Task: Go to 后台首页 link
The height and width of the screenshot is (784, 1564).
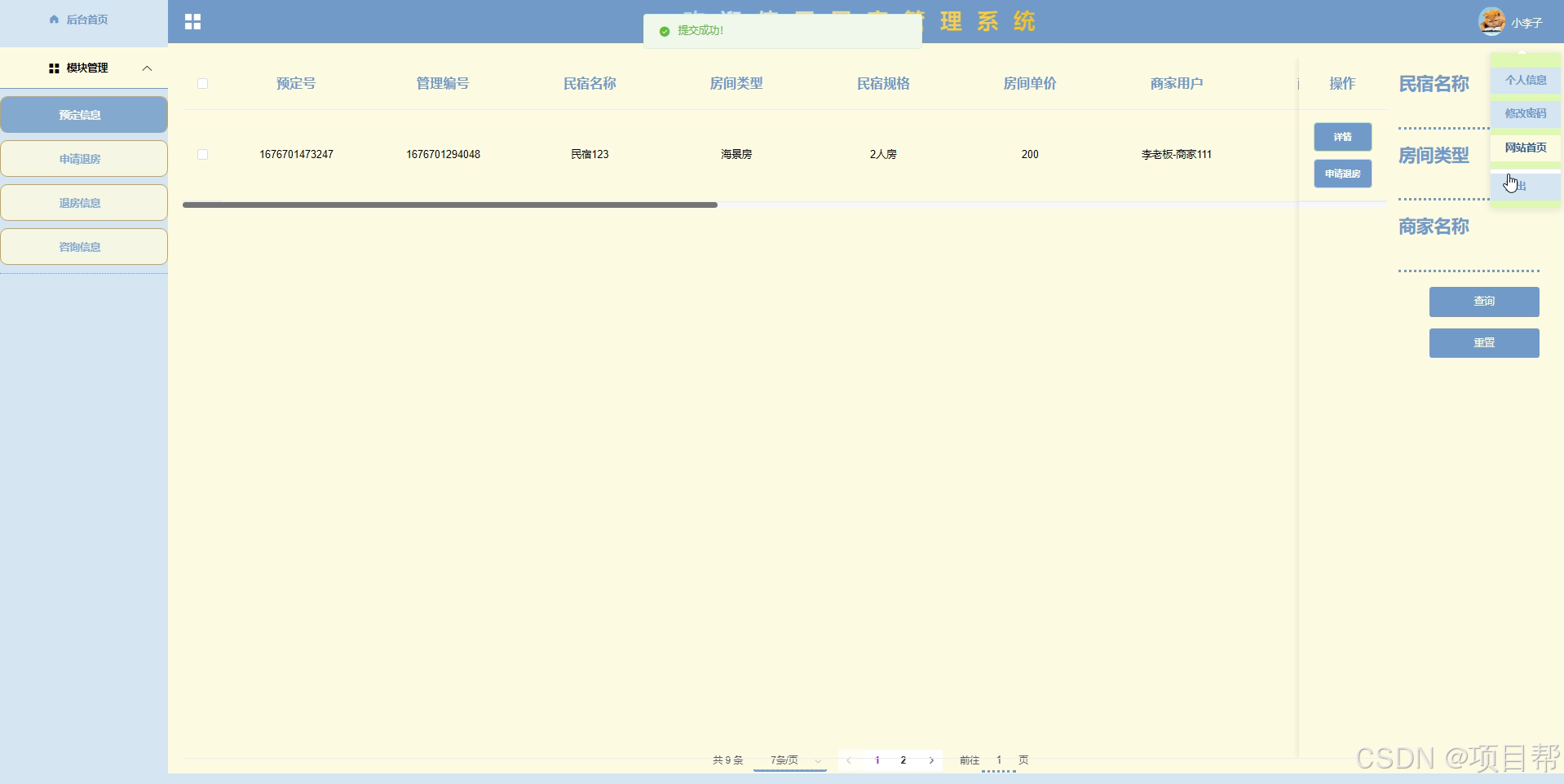Action: [x=87, y=19]
